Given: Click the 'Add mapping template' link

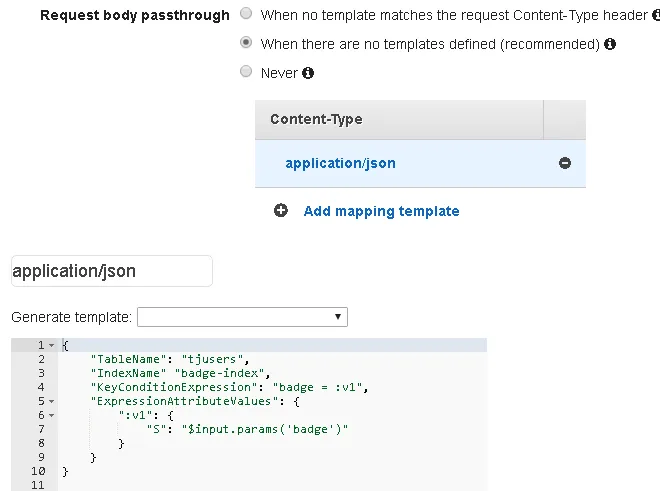Looking at the screenshot, I should pyautogui.click(x=381, y=211).
